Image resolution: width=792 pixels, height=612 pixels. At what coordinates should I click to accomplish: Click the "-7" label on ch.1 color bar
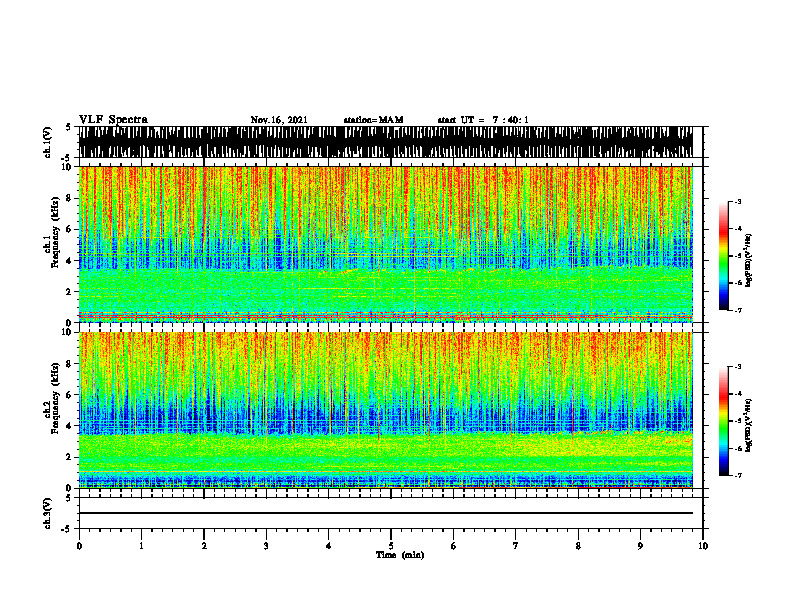tap(737, 311)
